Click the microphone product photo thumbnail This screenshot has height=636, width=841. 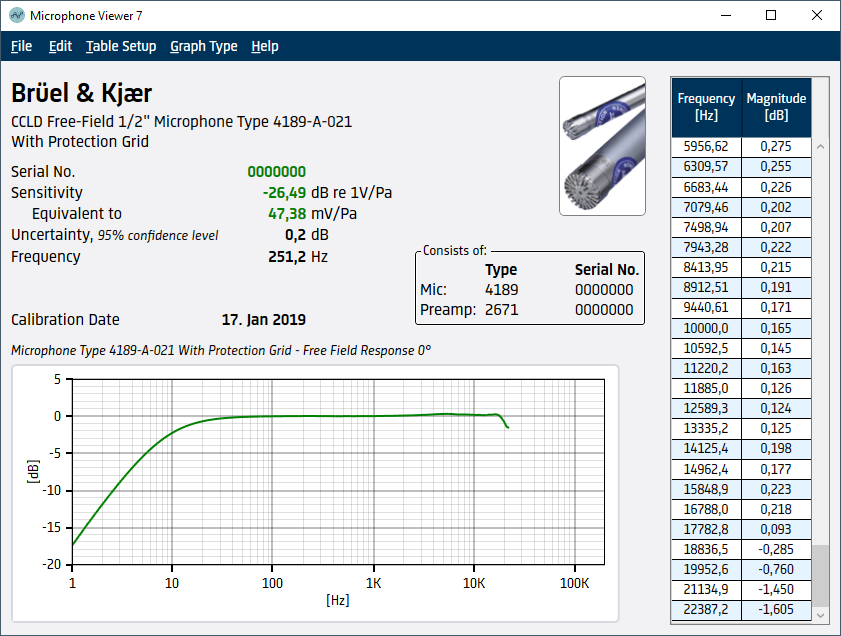[x=602, y=146]
